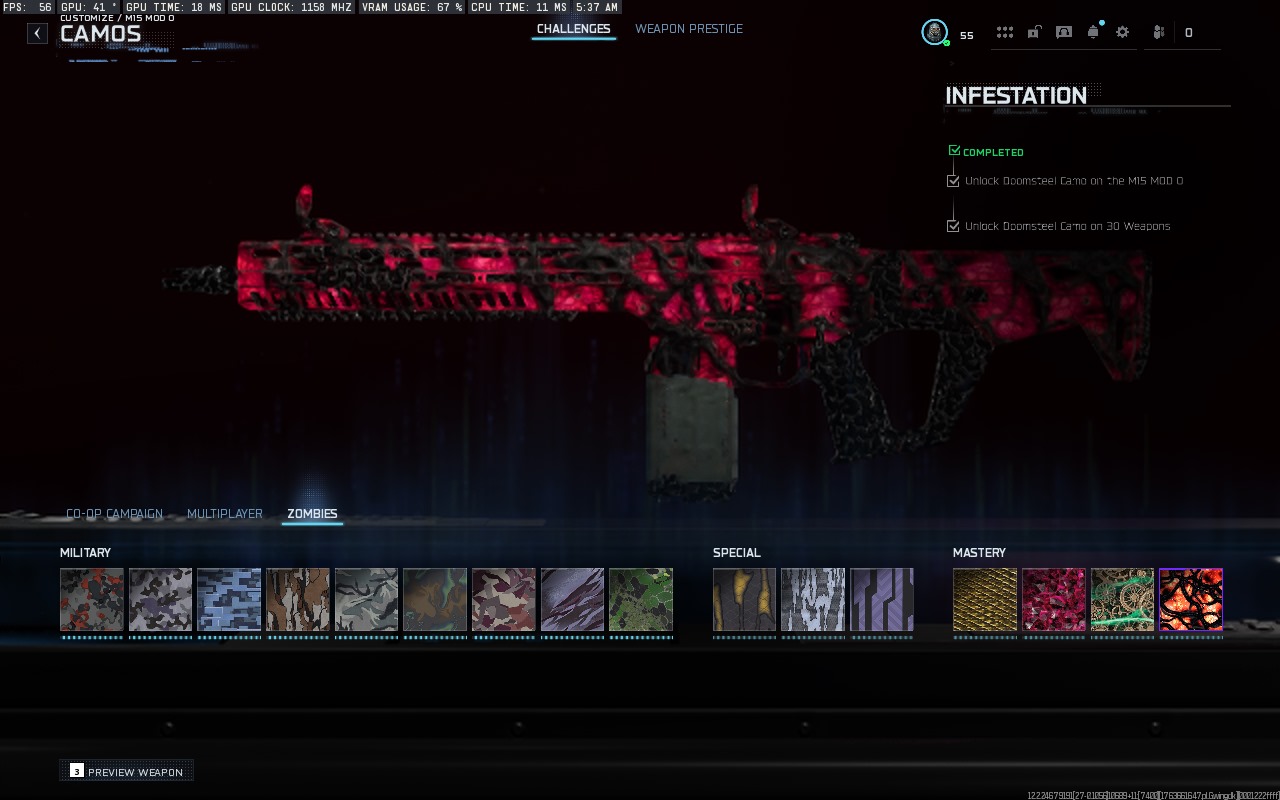Select the red and gray splatter Military camo
This screenshot has width=1280, height=800.
[x=92, y=600]
